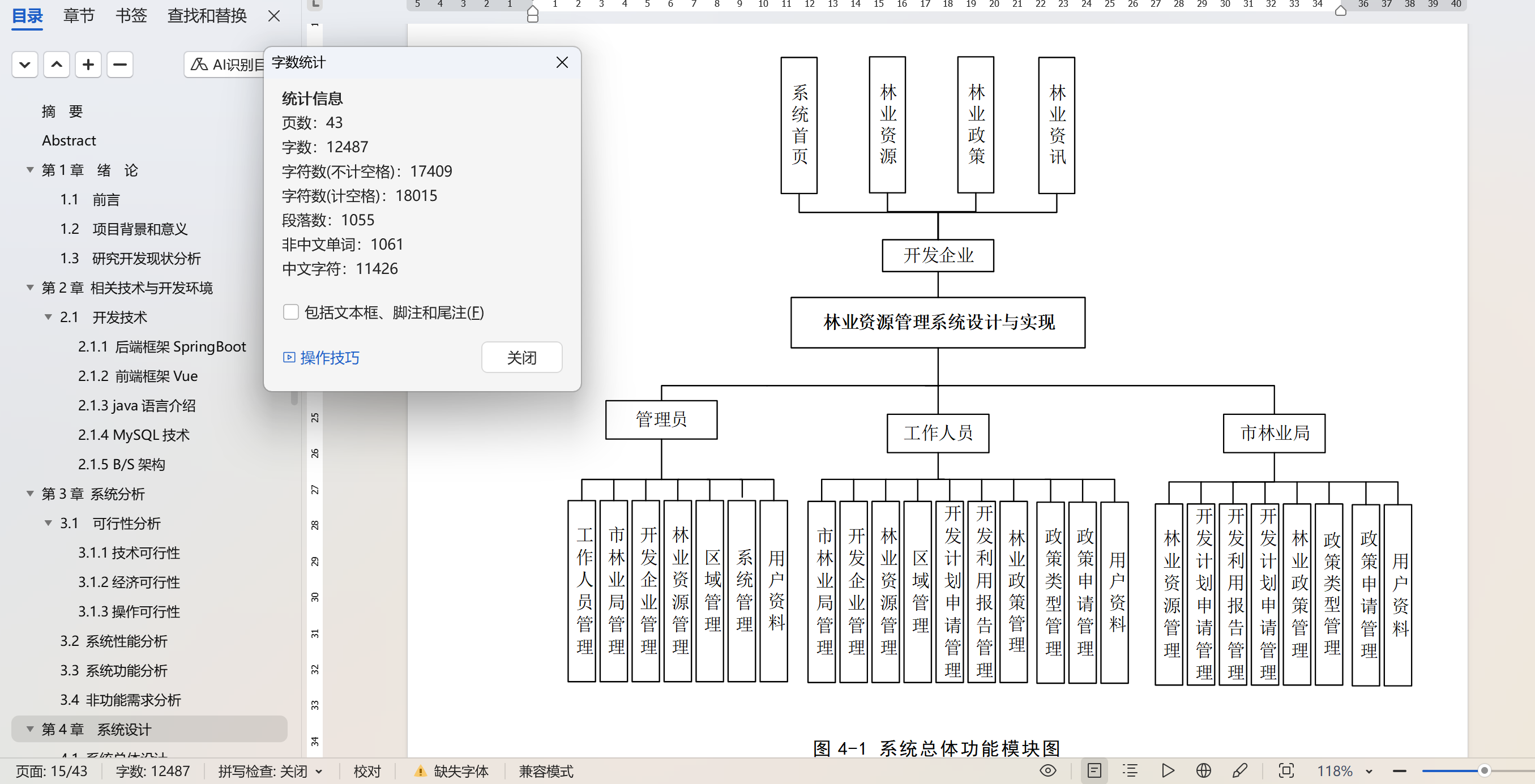Collapse the 第1章 绪论 tree node
This screenshot has width=1535, height=784.
(x=30, y=170)
